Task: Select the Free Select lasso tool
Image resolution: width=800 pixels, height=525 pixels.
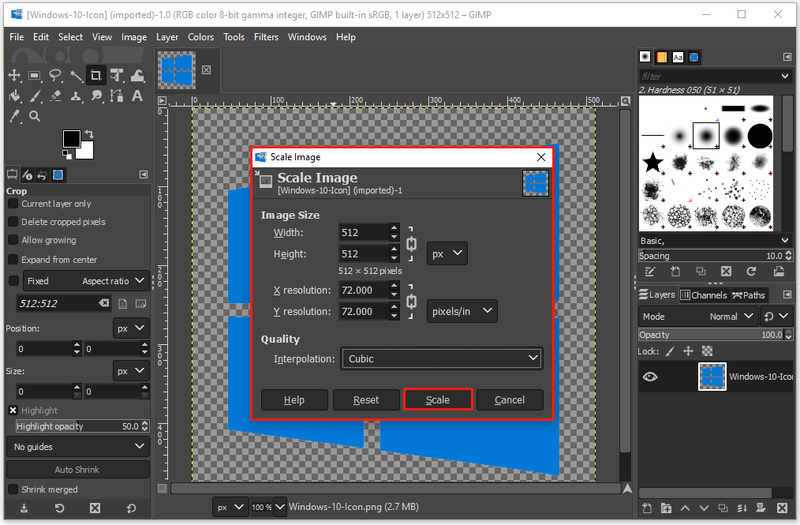Action: (55, 76)
